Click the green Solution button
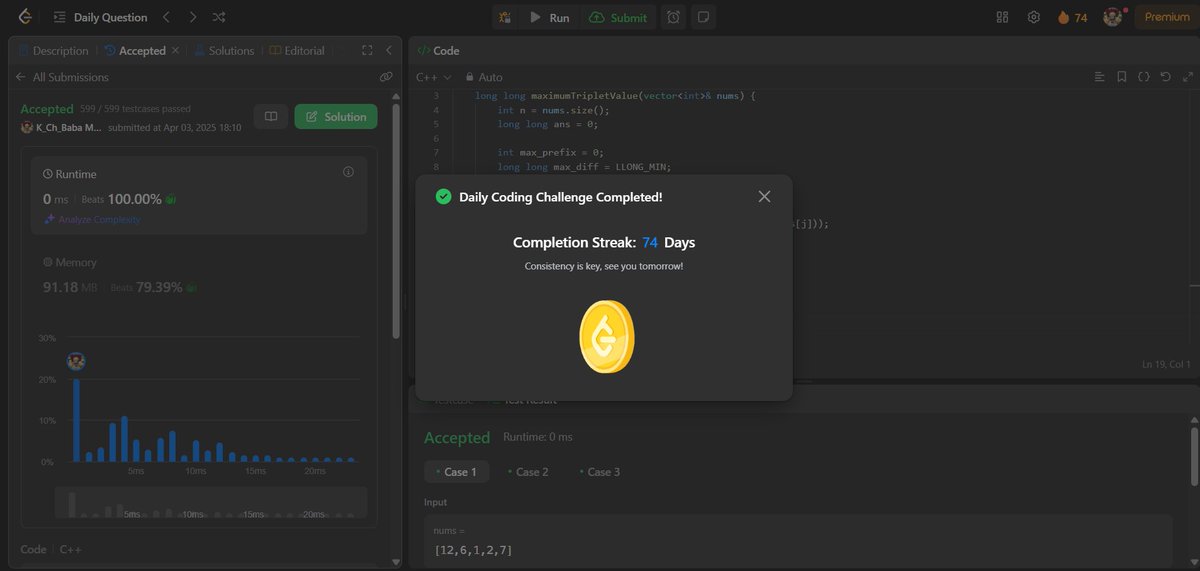This screenshot has height=571, width=1200. [x=336, y=117]
